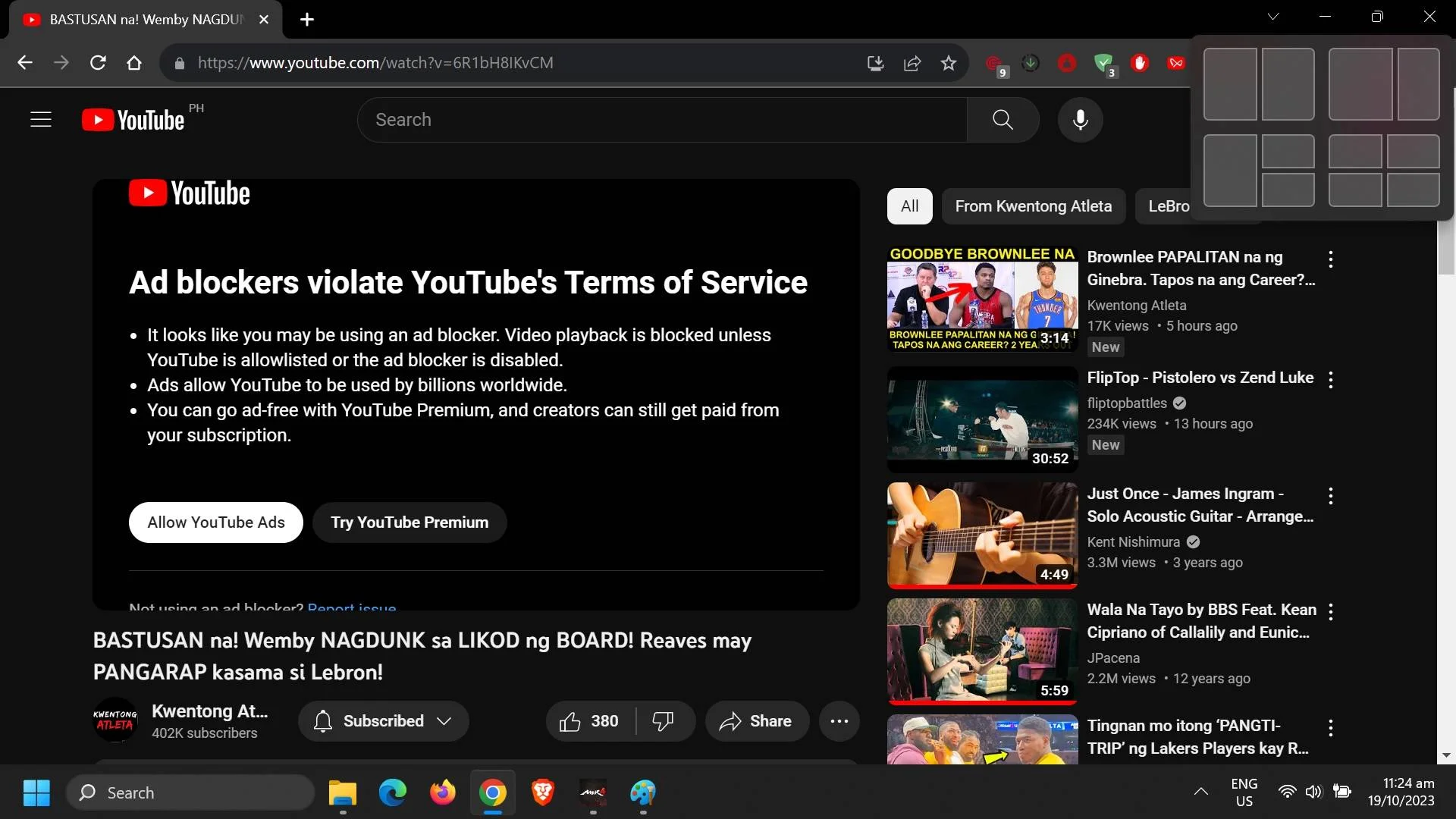
Task: Click Allow YouTube Ads button
Action: [x=216, y=522]
